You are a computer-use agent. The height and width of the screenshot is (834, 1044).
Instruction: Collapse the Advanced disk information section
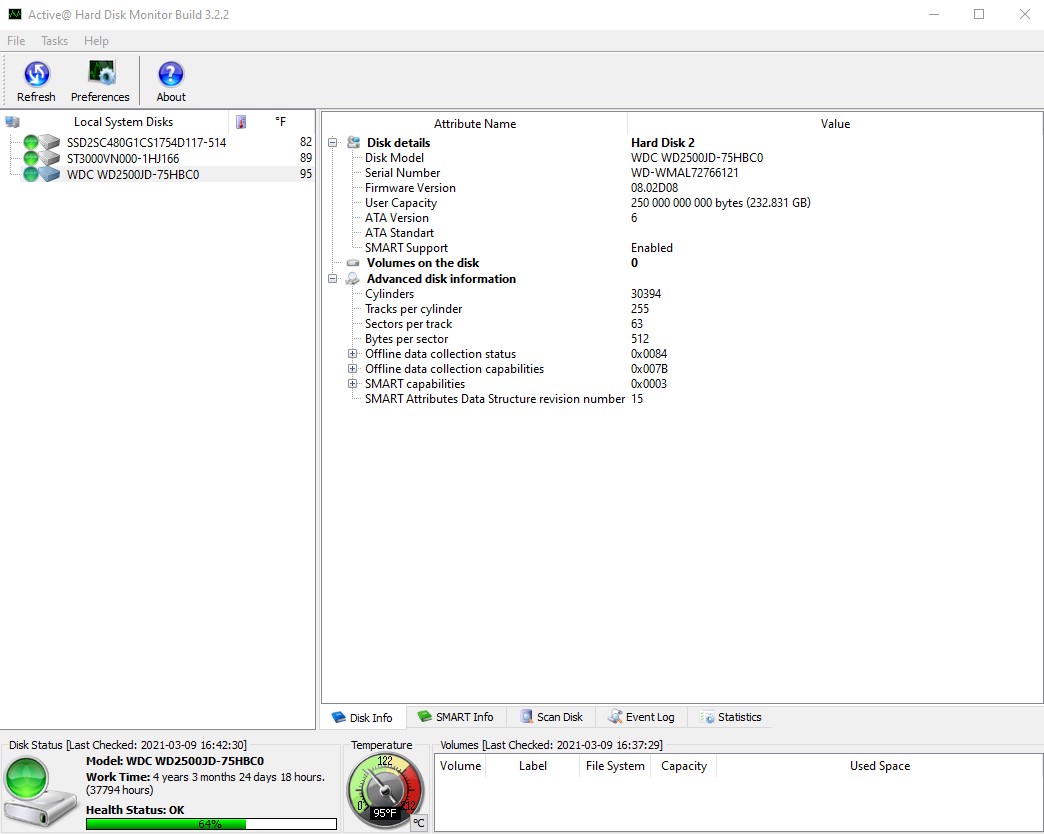334,279
